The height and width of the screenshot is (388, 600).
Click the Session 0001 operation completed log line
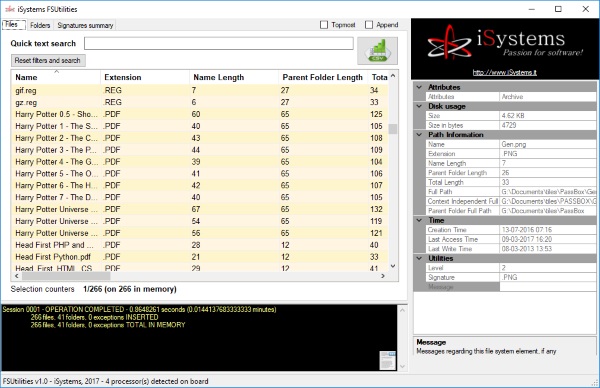(140, 309)
